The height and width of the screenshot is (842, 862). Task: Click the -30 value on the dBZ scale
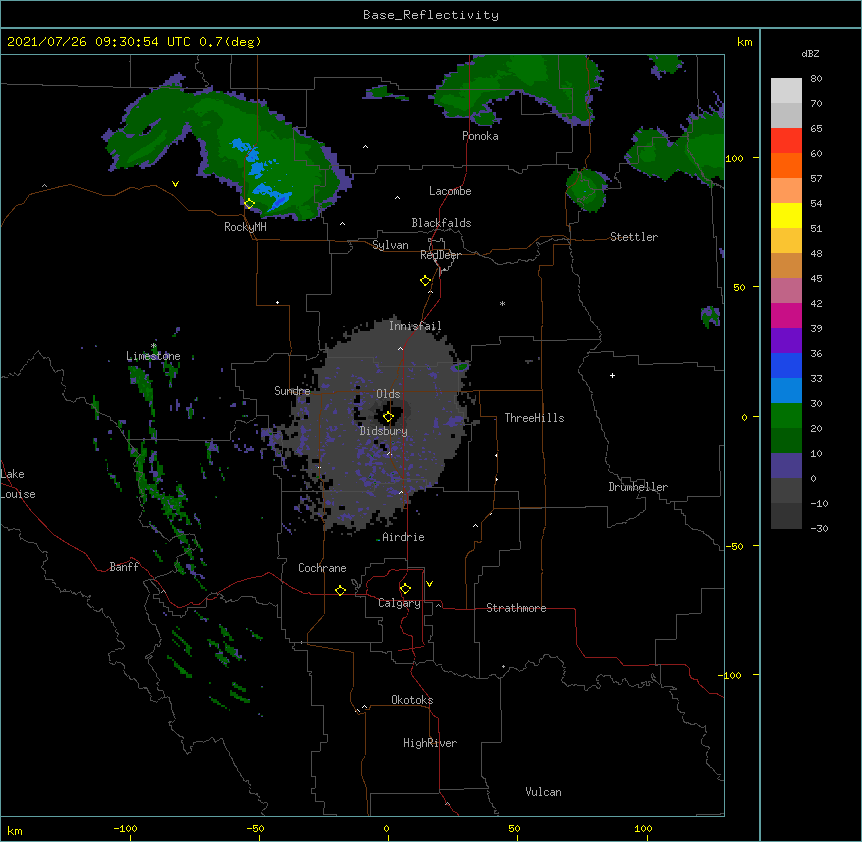click(819, 528)
